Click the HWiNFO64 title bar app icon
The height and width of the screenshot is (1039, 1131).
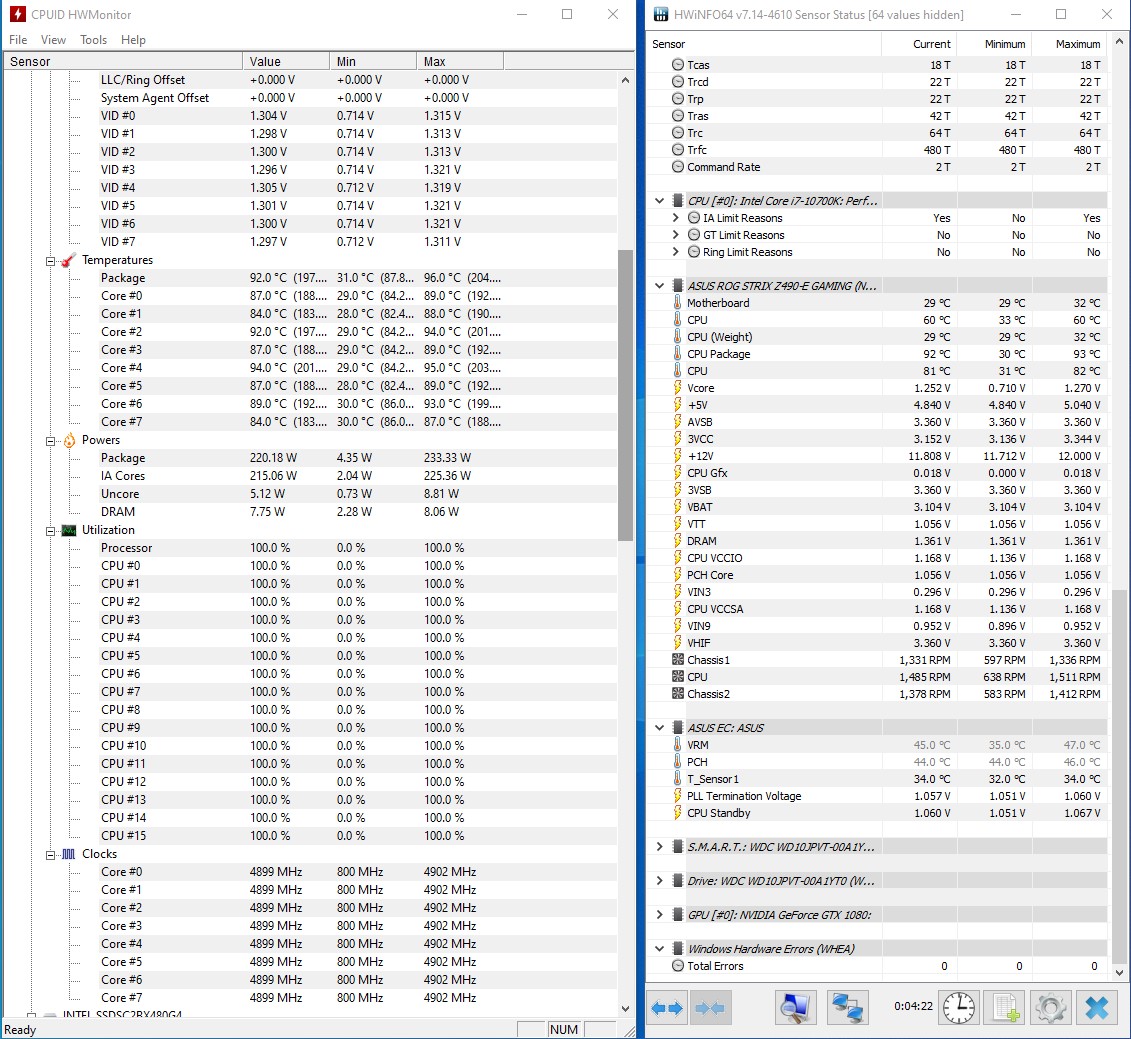[660, 14]
